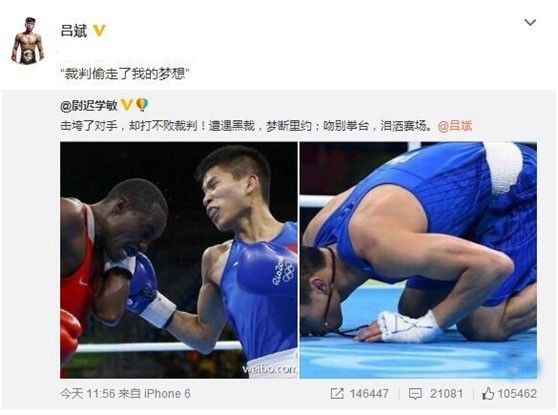Open the 吕斌 username profile link

[x=74, y=31]
